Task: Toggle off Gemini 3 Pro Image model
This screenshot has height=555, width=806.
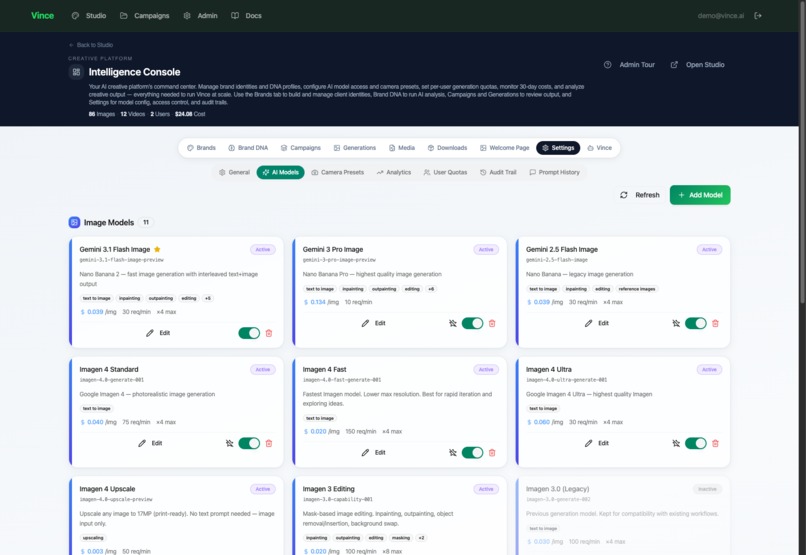Action: [472, 323]
